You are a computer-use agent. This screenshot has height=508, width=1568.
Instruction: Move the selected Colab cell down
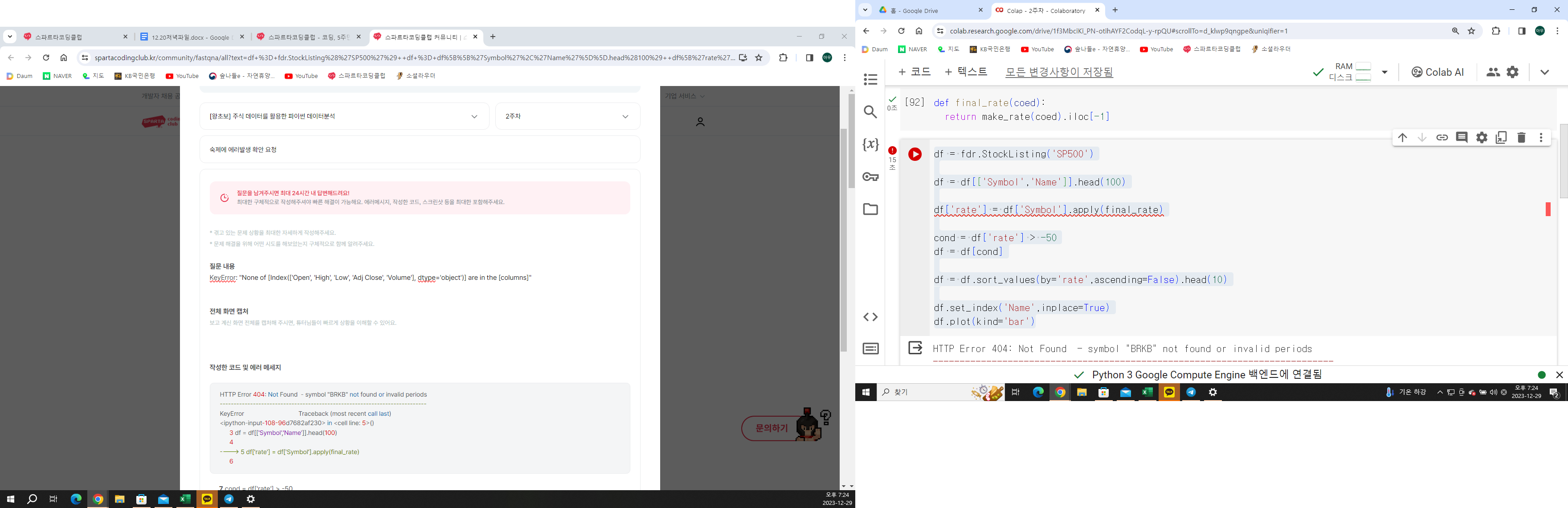[x=1422, y=138]
